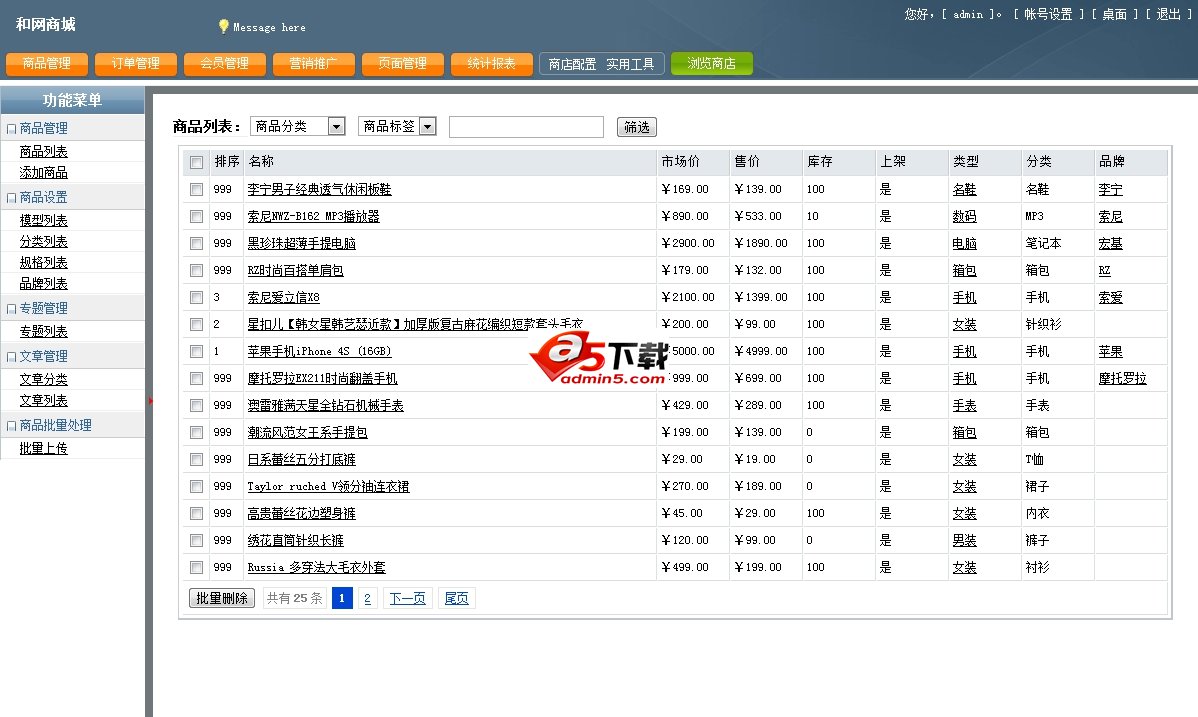Click brand link 宏基
Viewport: 1198px width, 717px height.
1110,243
